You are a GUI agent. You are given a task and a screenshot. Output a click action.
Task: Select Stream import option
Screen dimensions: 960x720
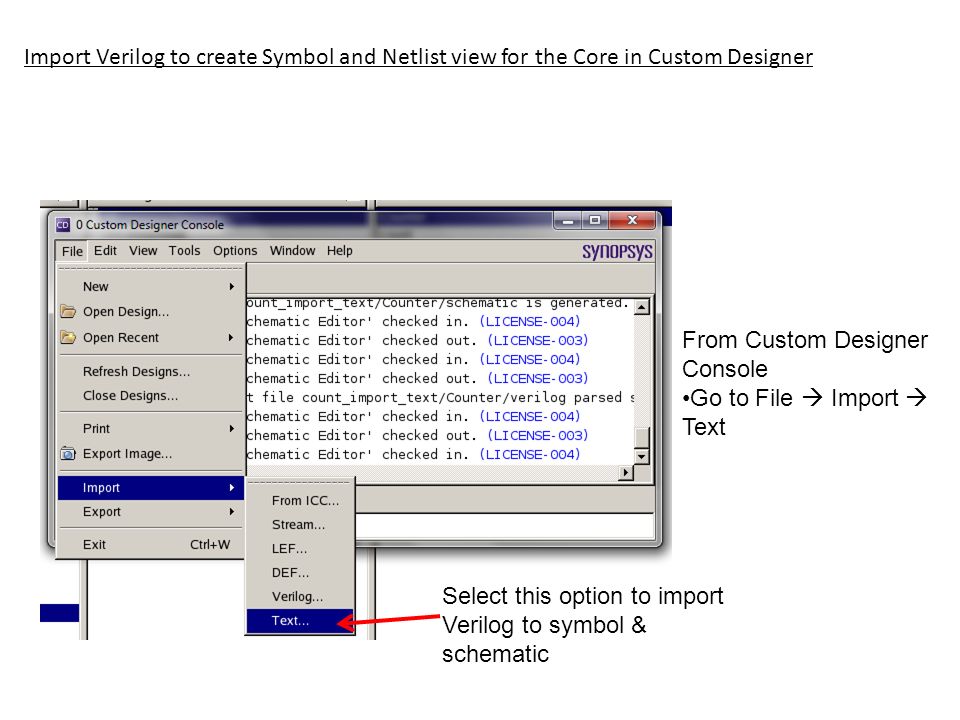click(300, 525)
